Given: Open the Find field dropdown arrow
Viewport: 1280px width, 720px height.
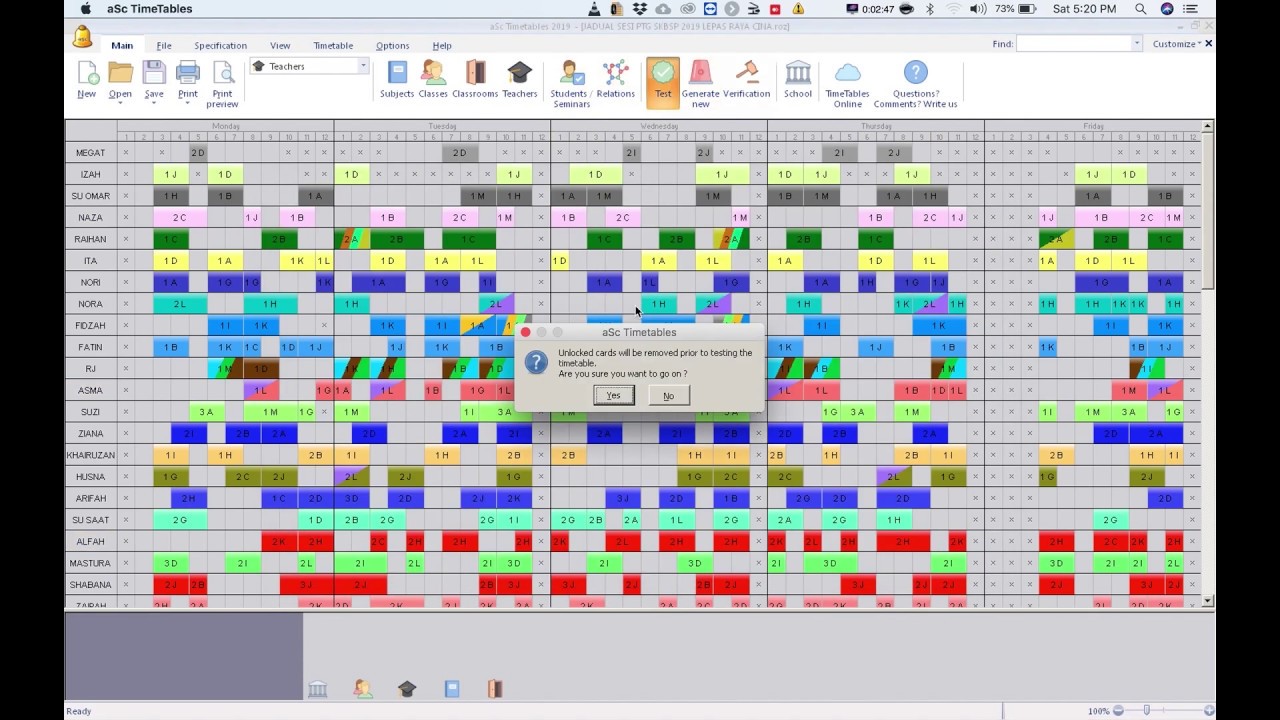Looking at the screenshot, I should pos(1136,44).
